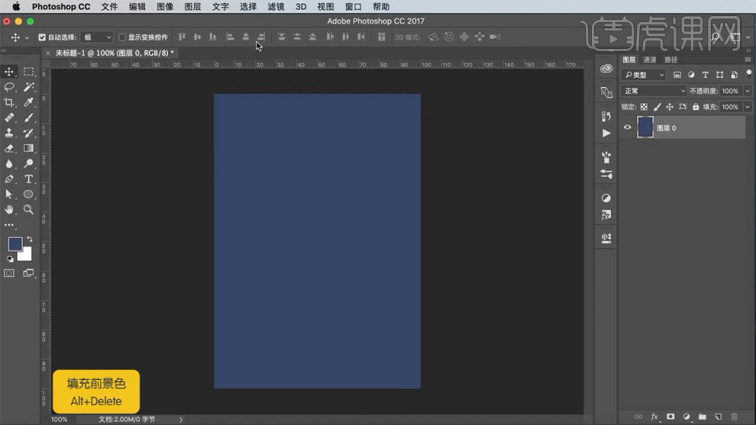Add a layer mask button
Screen dimensions: 756x426
671,417
